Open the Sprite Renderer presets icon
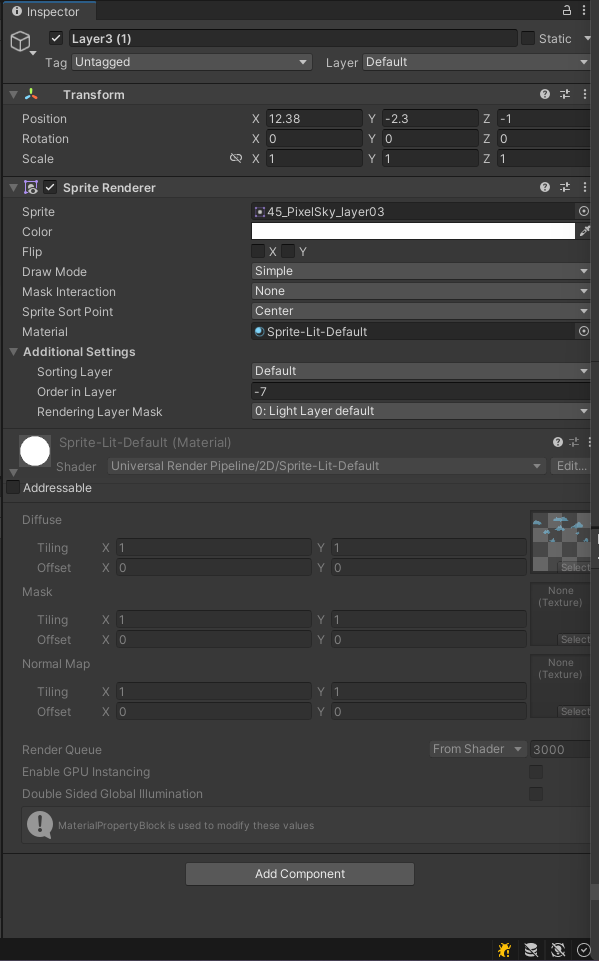The width and height of the screenshot is (599, 961). tap(563, 187)
